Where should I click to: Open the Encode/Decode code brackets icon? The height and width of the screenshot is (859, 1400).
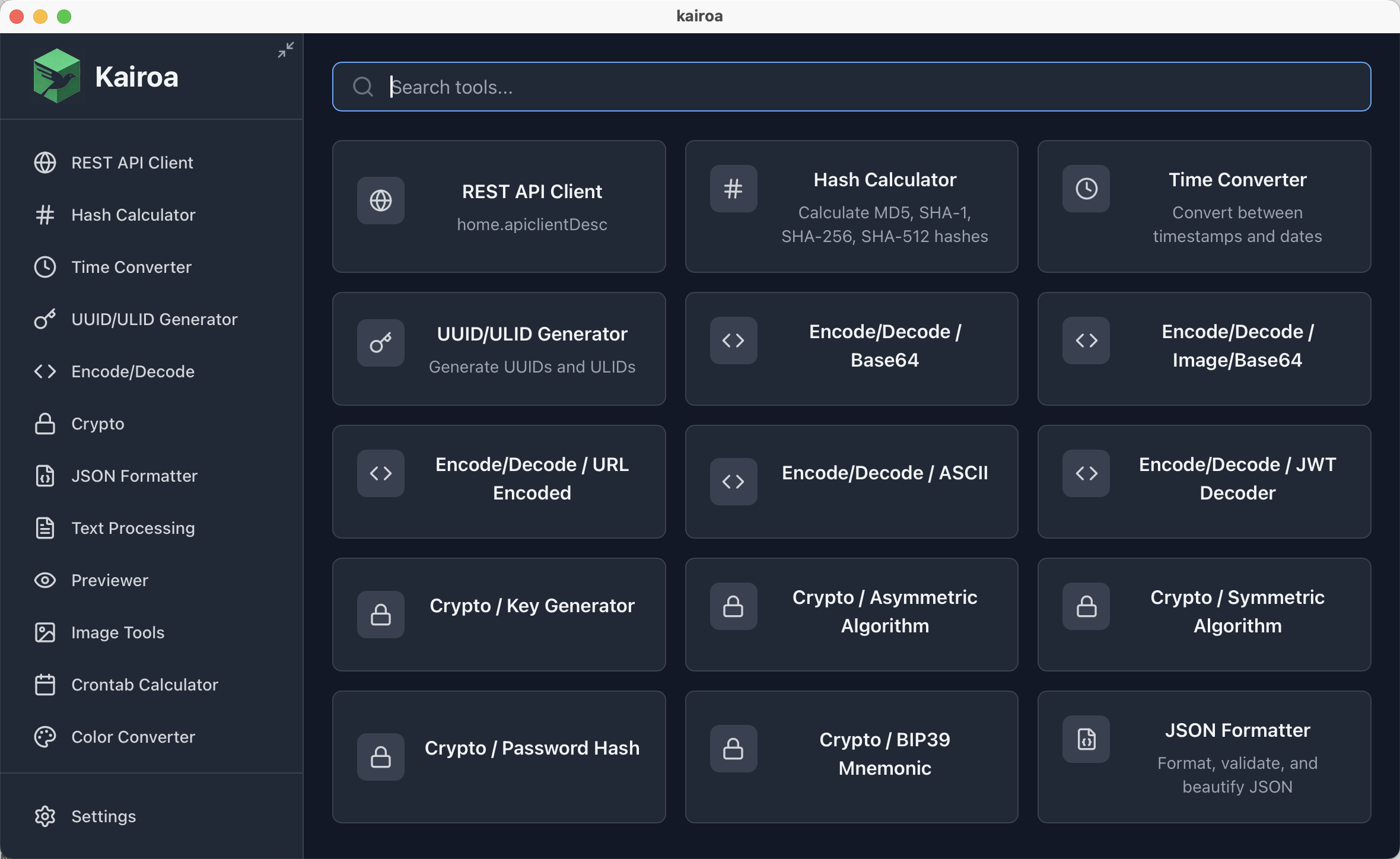pos(45,371)
